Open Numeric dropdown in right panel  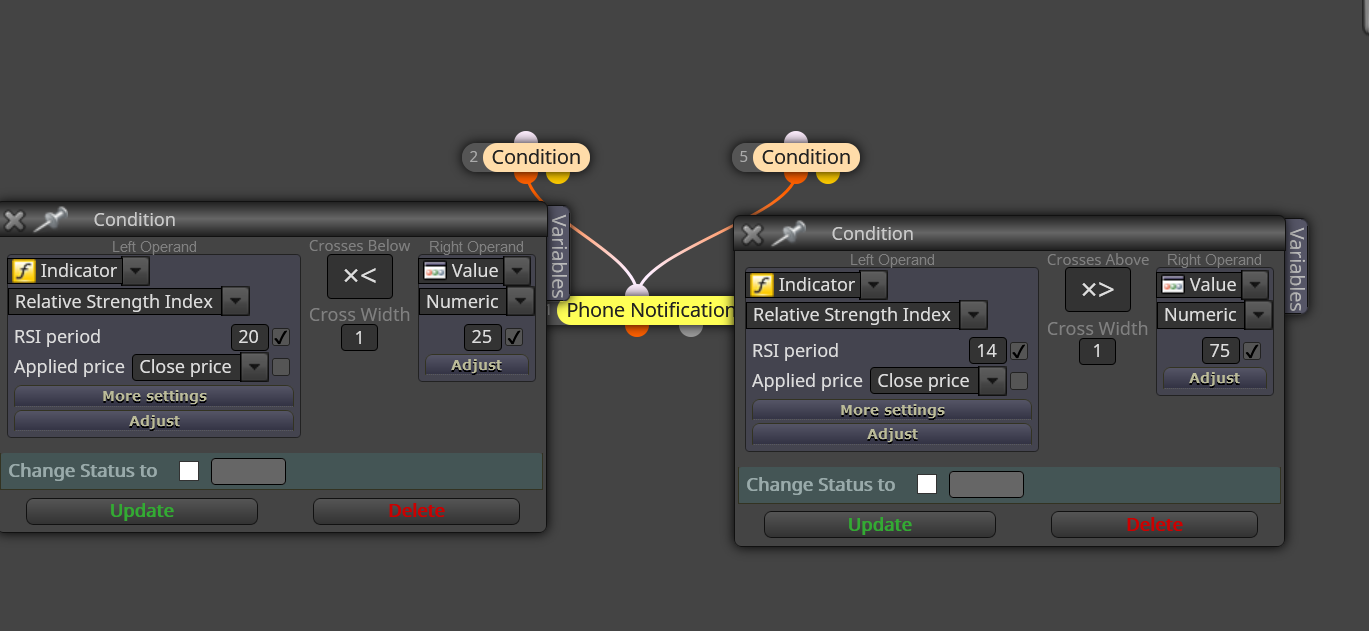[1258, 315]
